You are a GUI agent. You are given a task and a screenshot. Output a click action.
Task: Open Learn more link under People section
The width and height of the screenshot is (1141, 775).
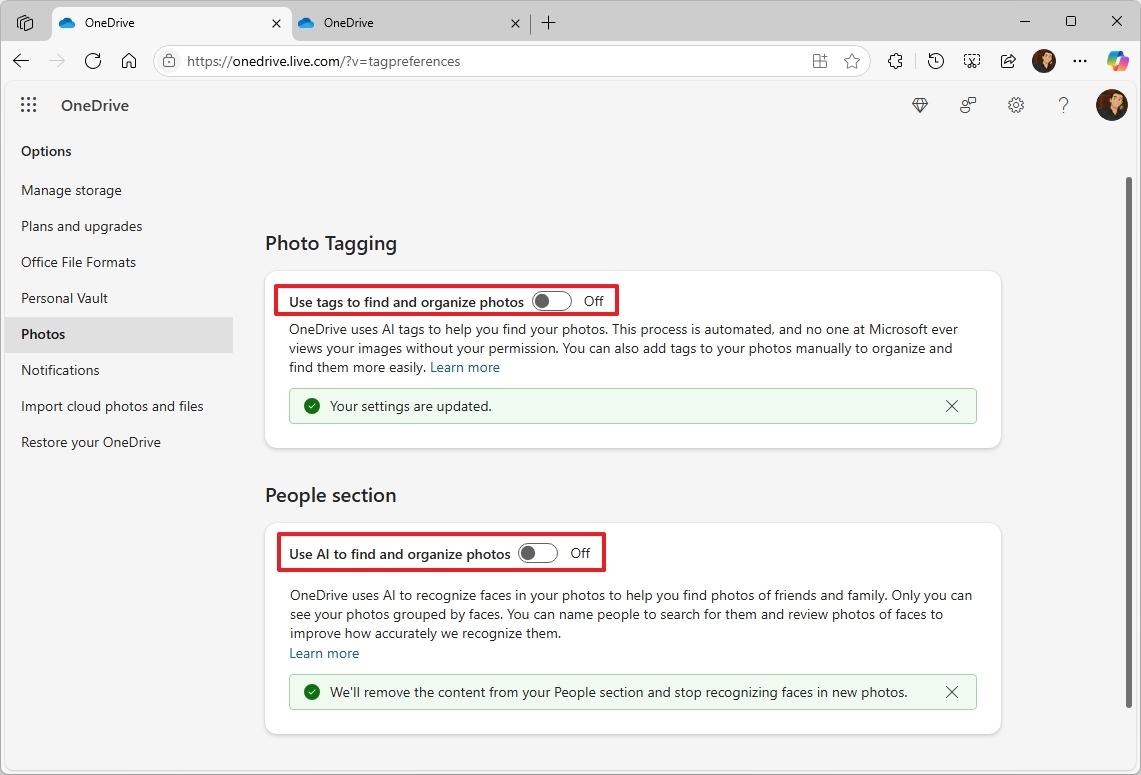[325, 653]
